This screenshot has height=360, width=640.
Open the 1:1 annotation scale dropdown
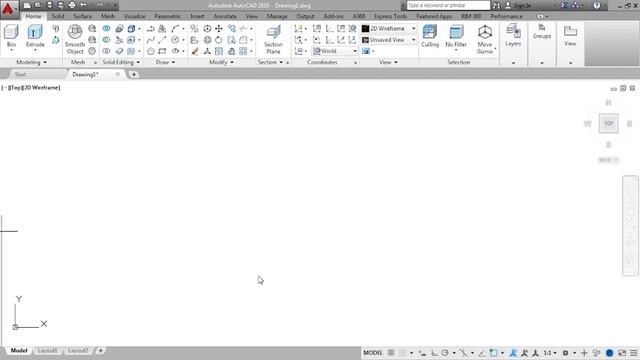pos(550,353)
